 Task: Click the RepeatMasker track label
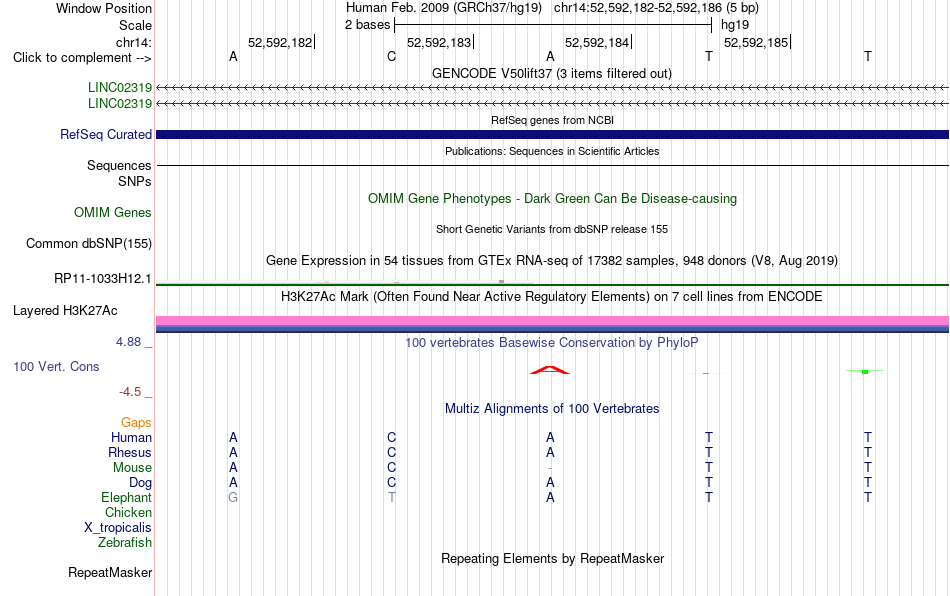(x=110, y=572)
